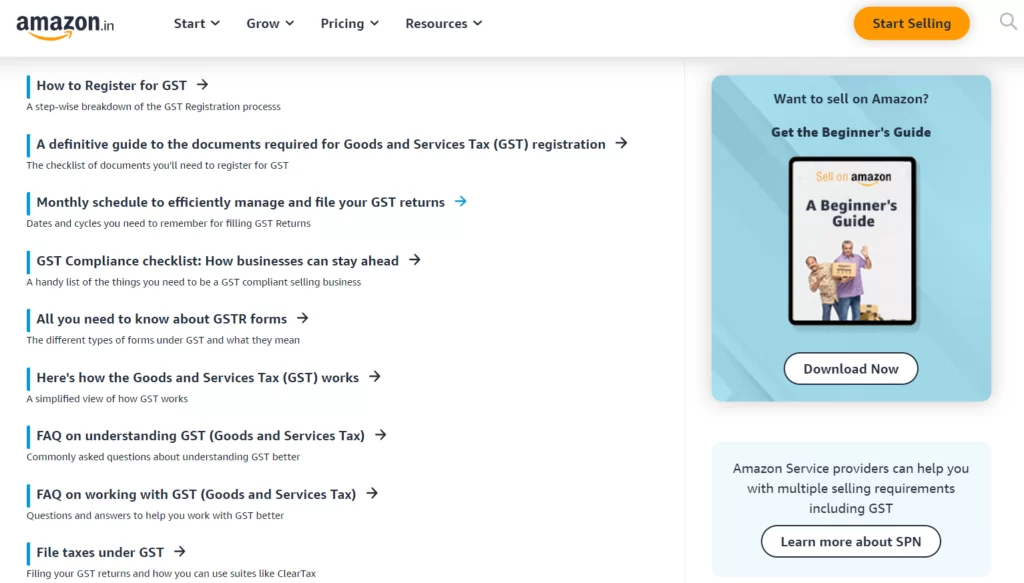This screenshot has width=1024, height=583.
Task: Click the Download Now button
Action: (x=850, y=369)
